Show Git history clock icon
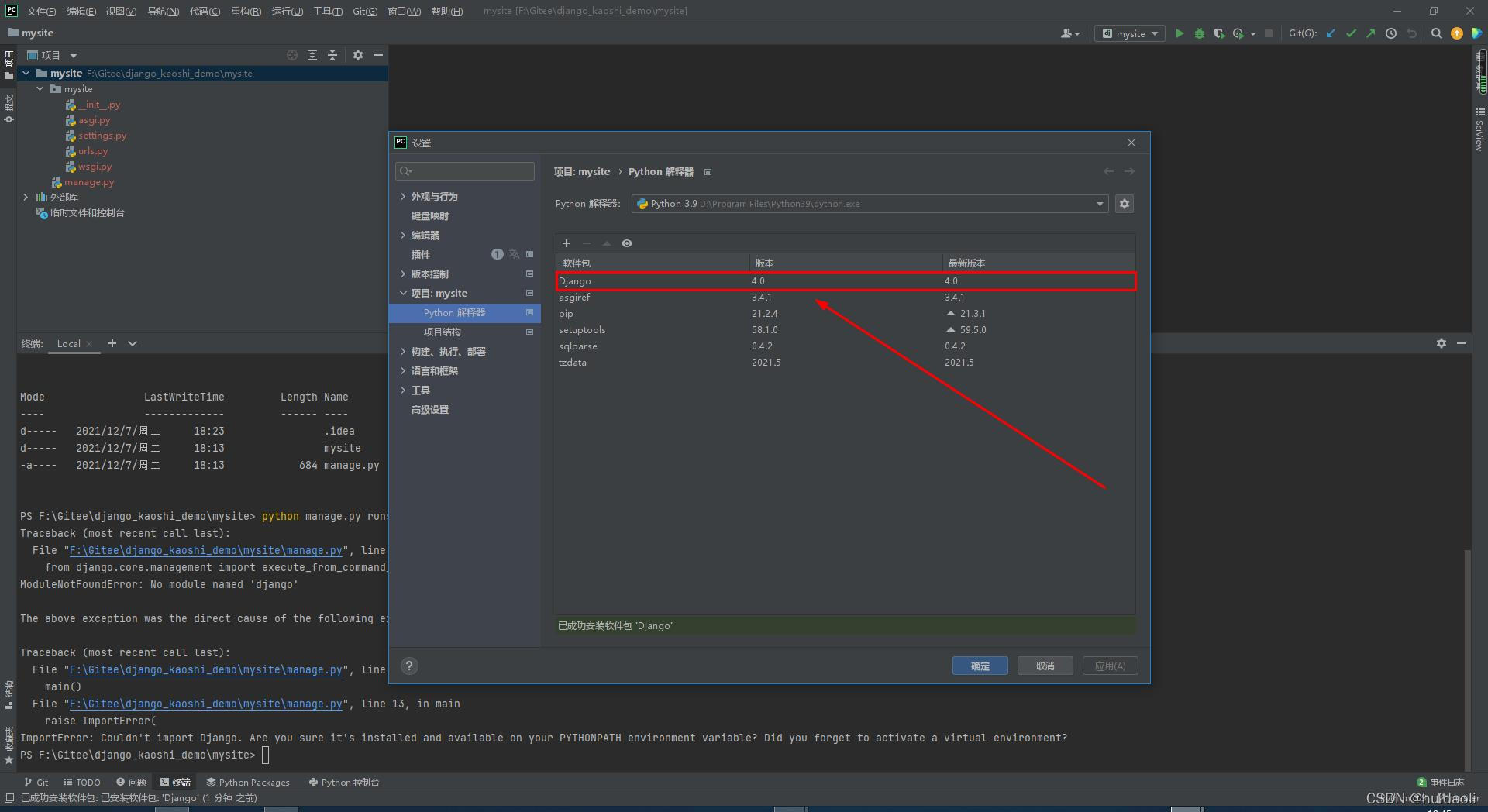This screenshot has width=1488, height=812. coord(1391,33)
